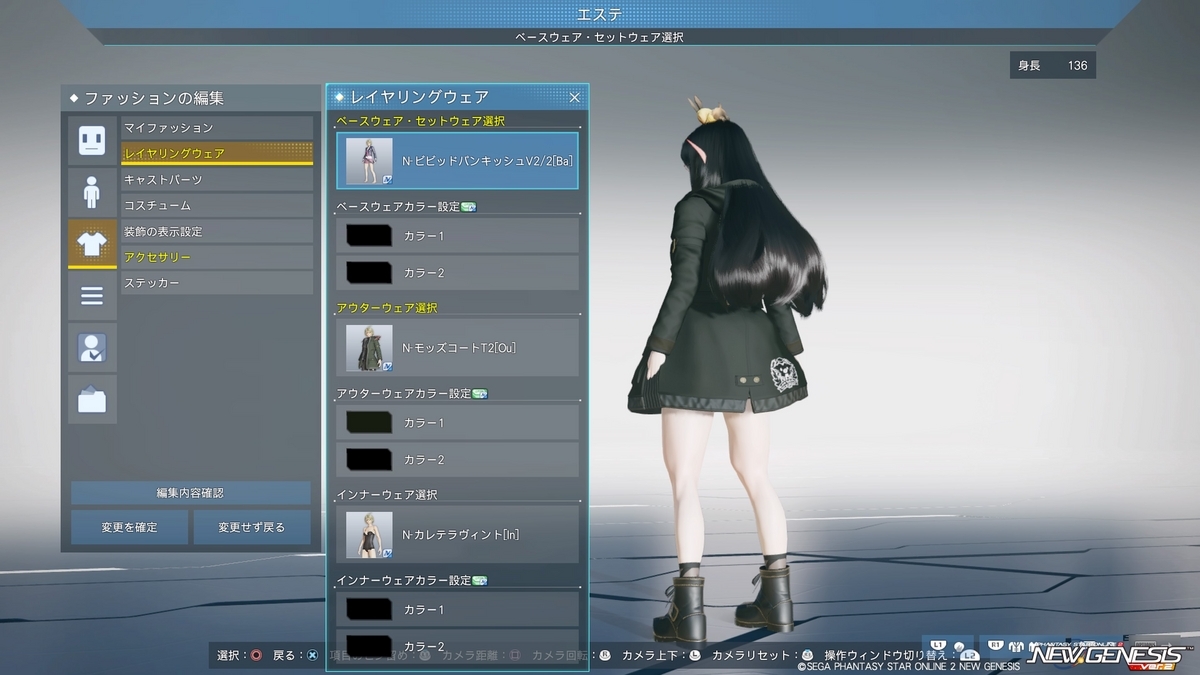This screenshot has height=675, width=1200.
Task: Click 変更せず戻る to discard changes
Action: pyautogui.click(x=252, y=527)
